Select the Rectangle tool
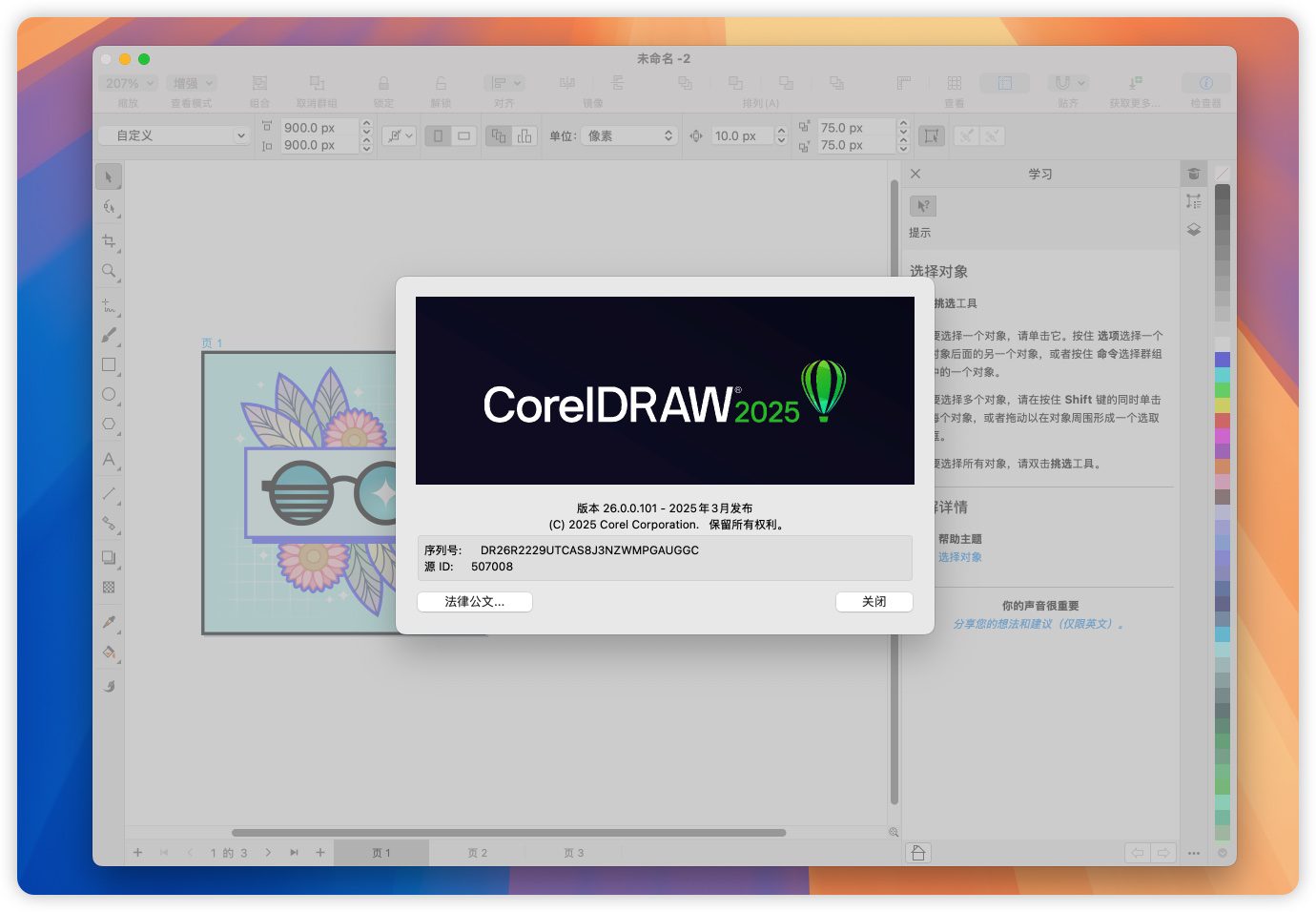The height and width of the screenshot is (912, 1316). point(109,364)
